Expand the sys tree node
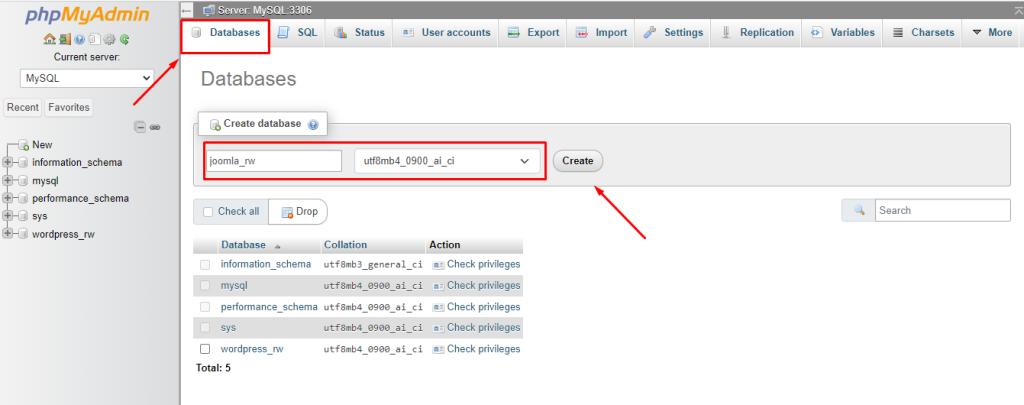This screenshot has height=405, width=1024. point(8,216)
